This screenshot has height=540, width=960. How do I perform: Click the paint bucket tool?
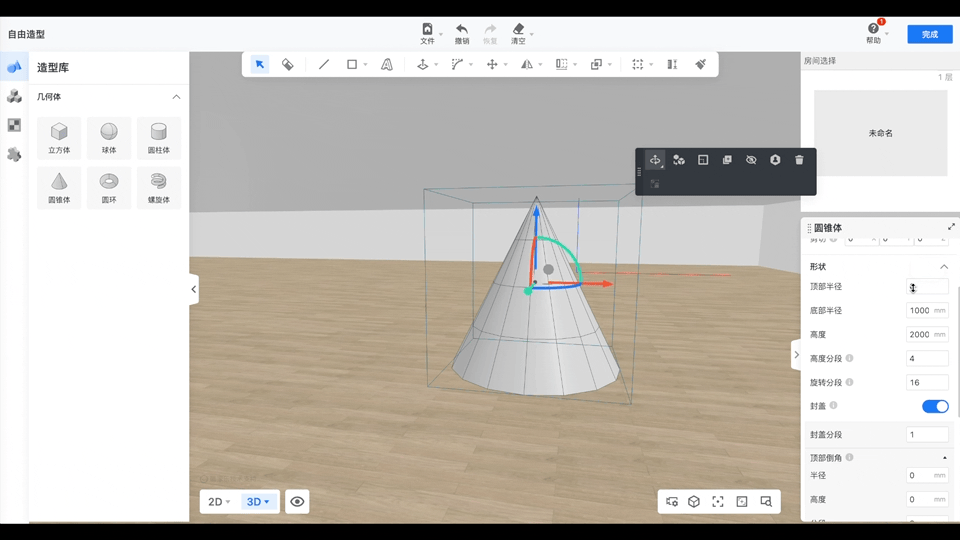[x=288, y=64]
